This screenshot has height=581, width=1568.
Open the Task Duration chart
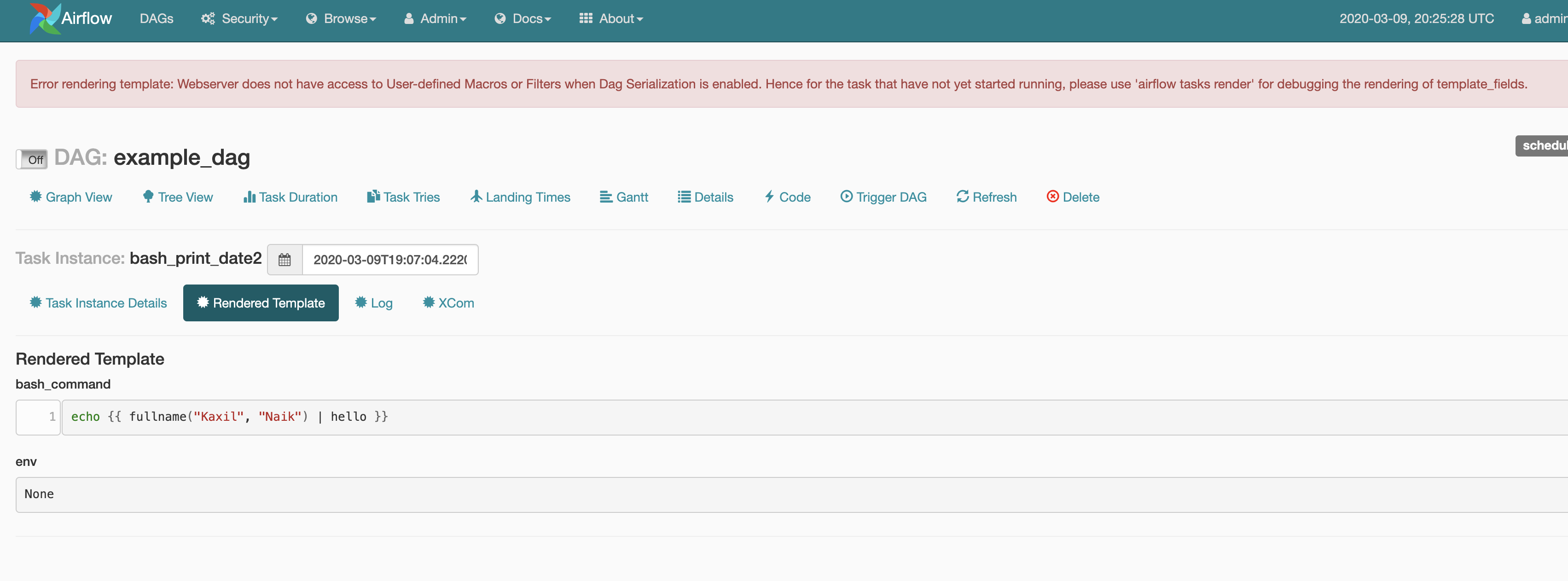pyautogui.click(x=290, y=197)
